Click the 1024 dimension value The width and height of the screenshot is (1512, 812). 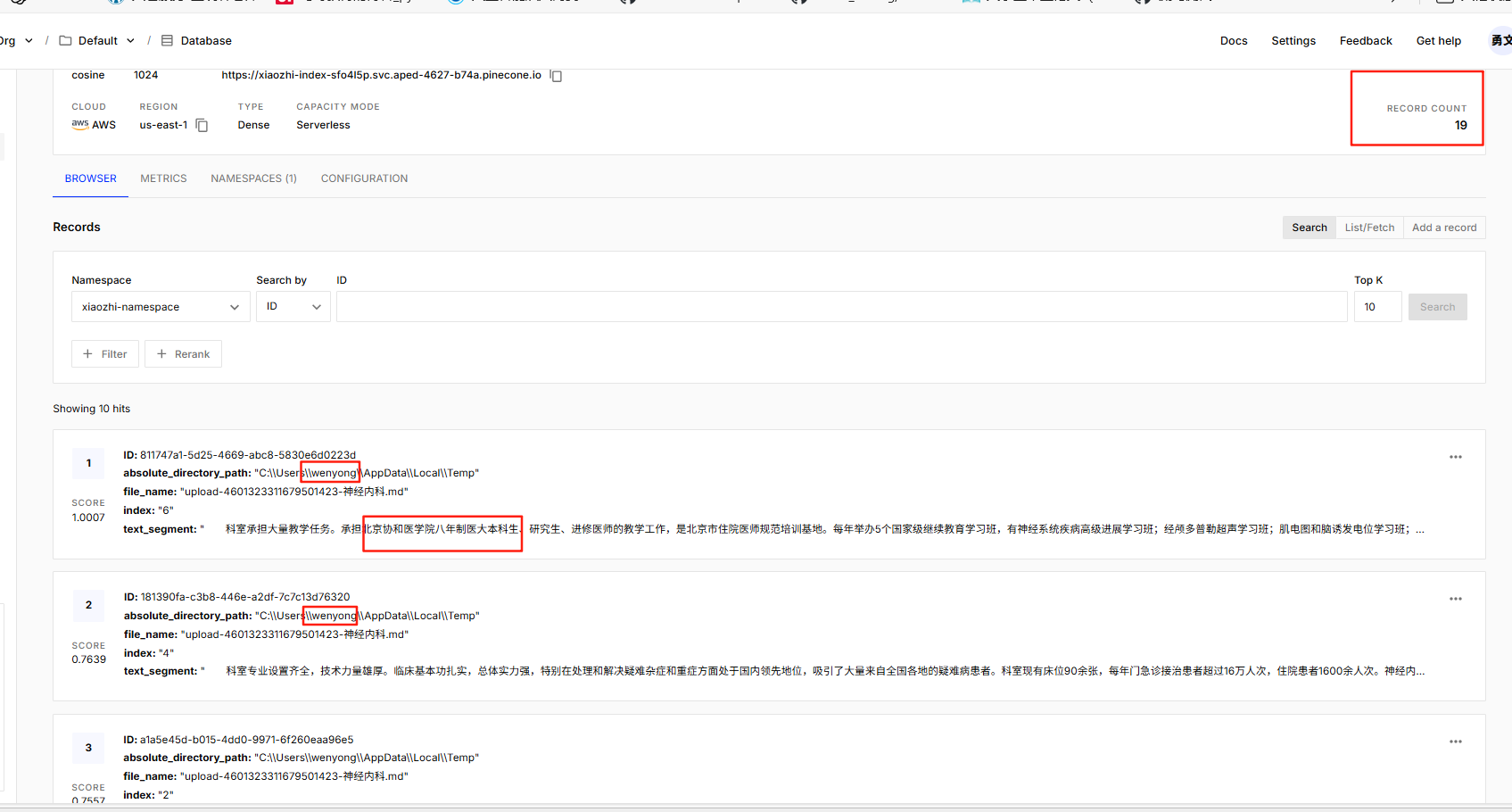145,75
